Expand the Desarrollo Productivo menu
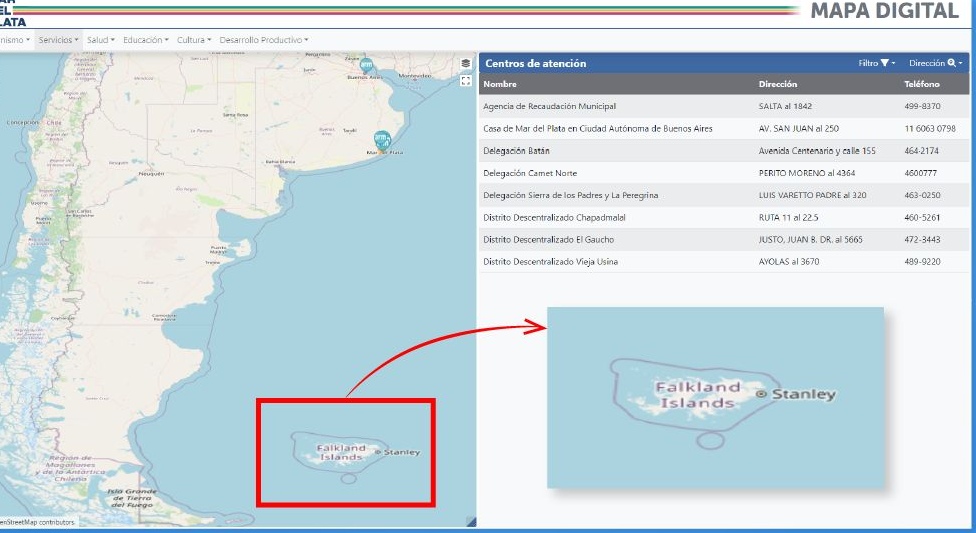 tap(264, 40)
